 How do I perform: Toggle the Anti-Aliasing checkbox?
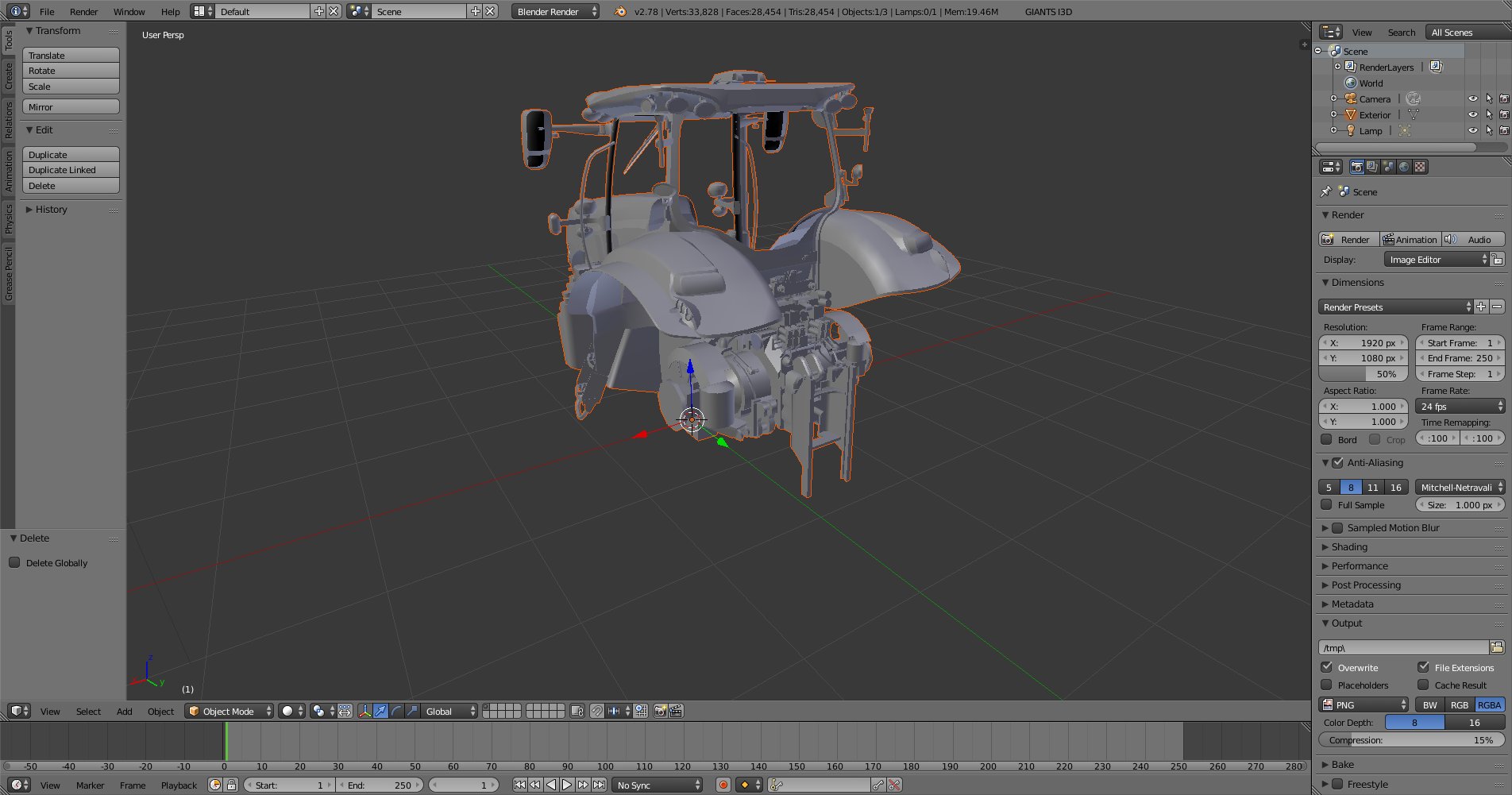[1337, 462]
